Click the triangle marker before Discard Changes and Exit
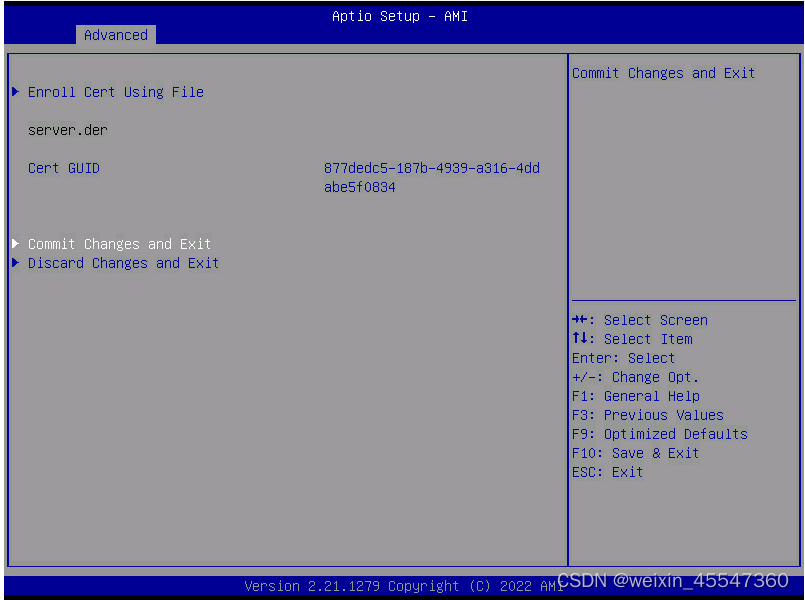This screenshot has width=805, height=600. tap(15, 263)
